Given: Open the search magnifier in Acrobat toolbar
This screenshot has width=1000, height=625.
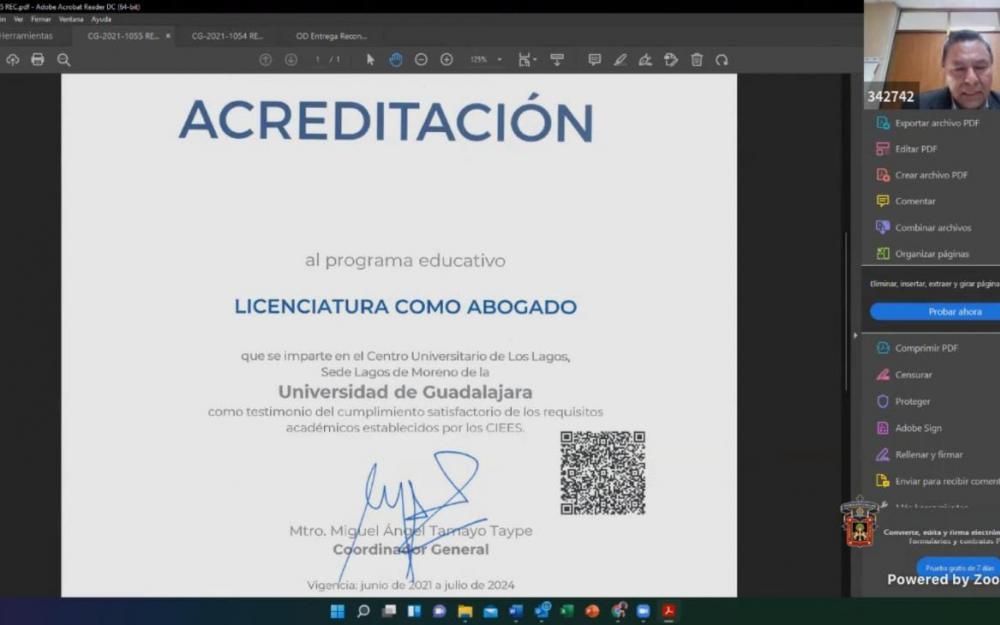Looking at the screenshot, I should tap(64, 60).
